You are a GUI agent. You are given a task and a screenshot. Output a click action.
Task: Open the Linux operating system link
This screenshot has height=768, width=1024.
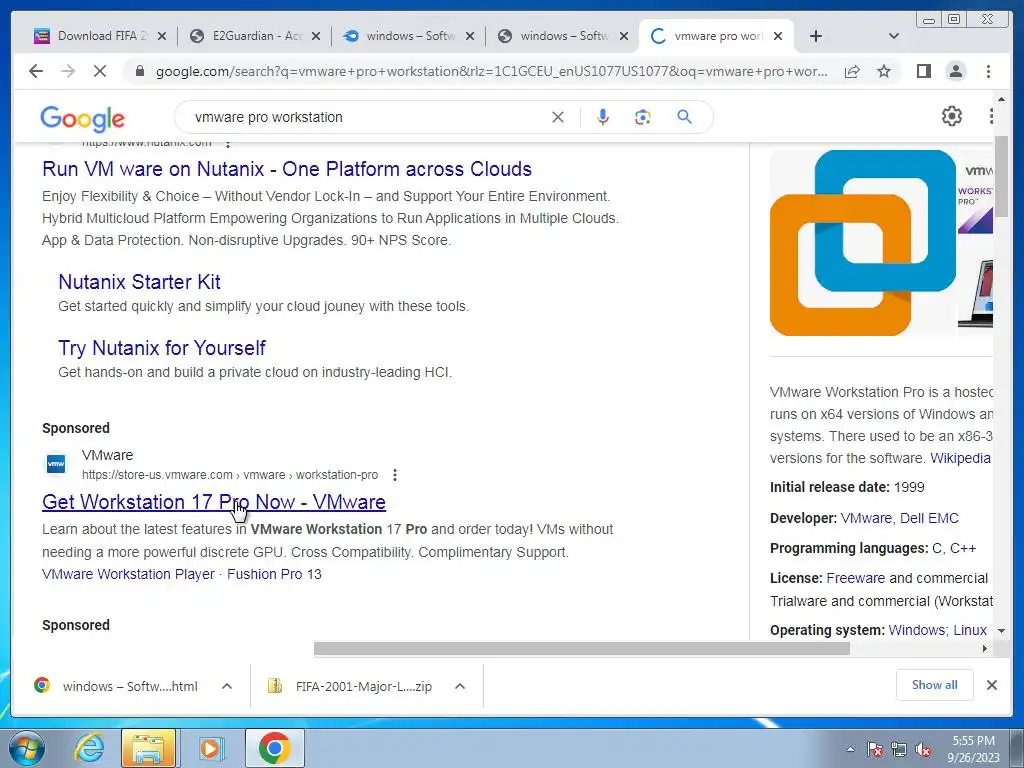click(x=970, y=630)
